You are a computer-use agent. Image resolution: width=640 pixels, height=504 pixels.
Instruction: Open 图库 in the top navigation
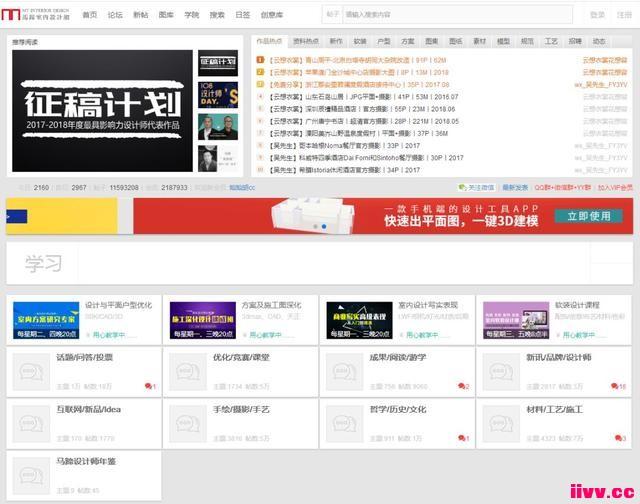pyautogui.click(x=166, y=15)
